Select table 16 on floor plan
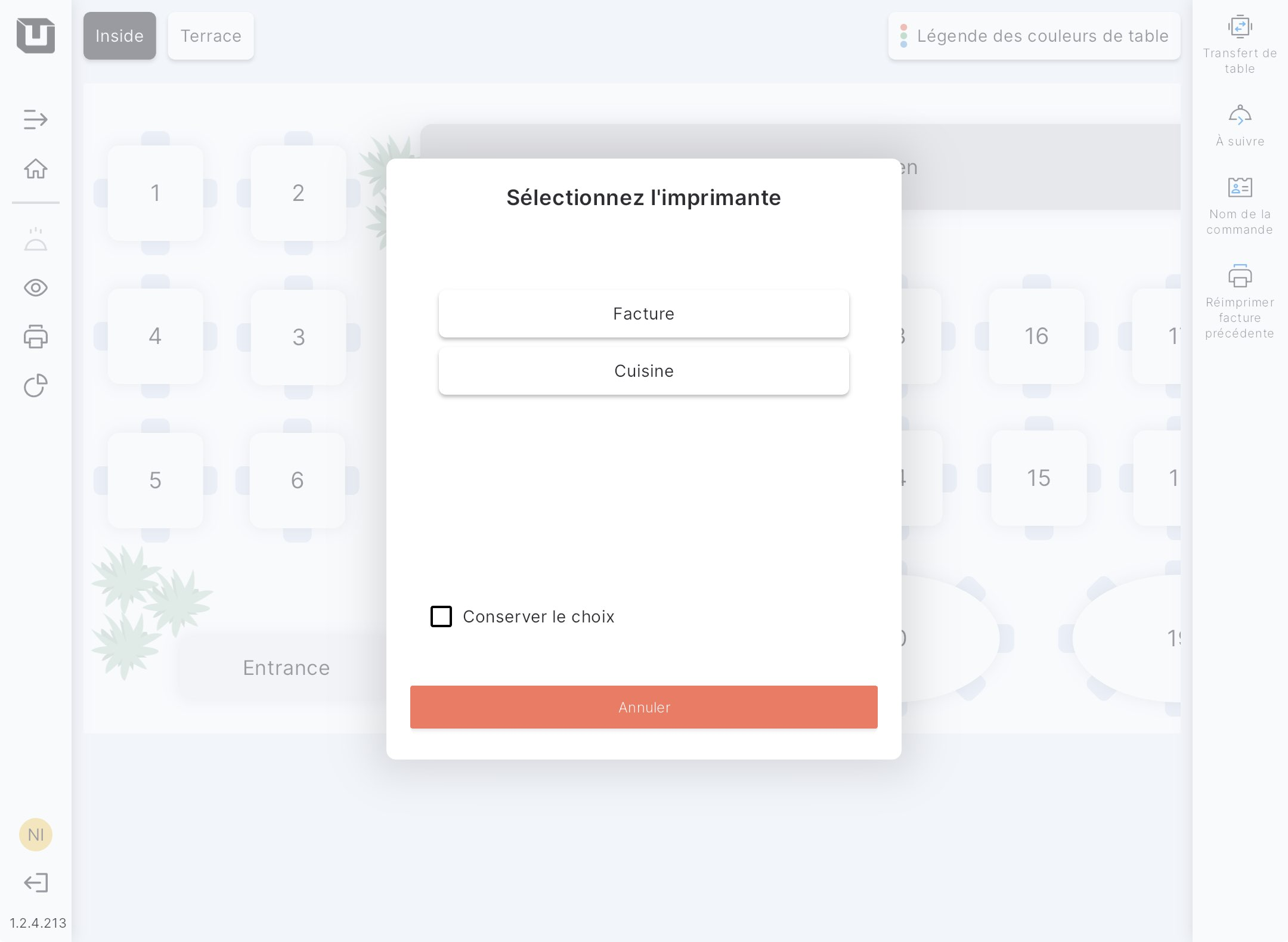 click(1036, 336)
